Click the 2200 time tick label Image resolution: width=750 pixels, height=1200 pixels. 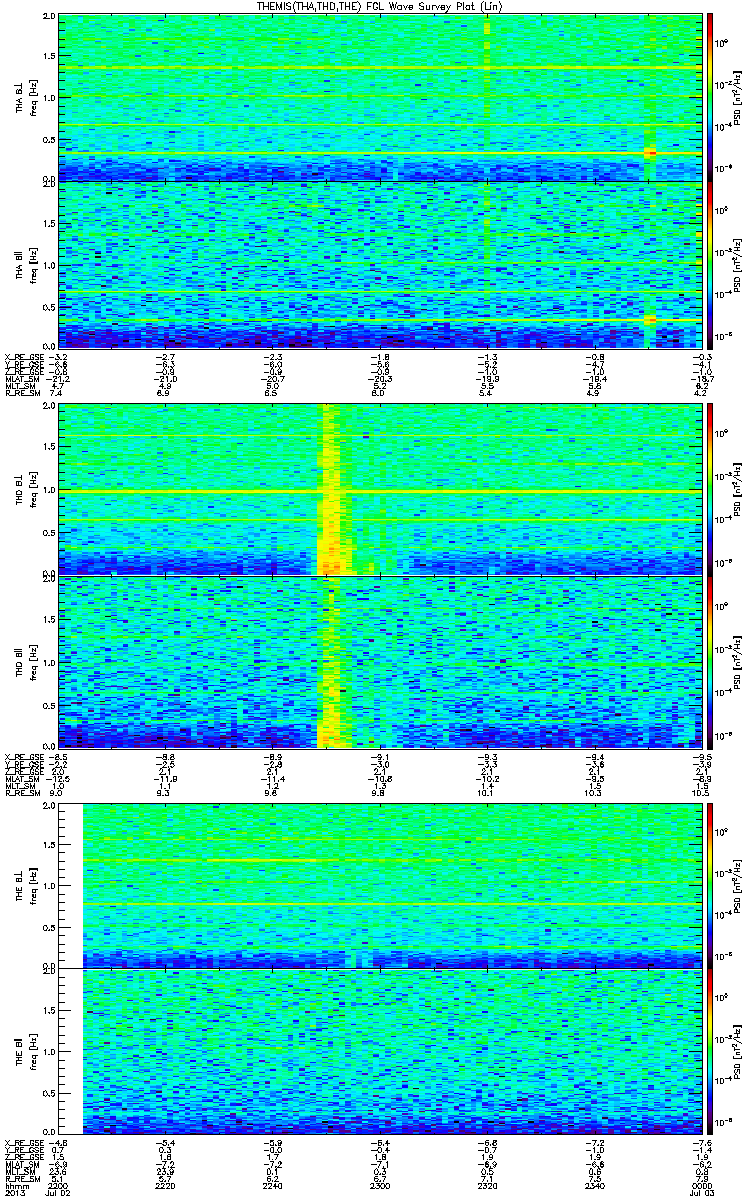pos(60,1185)
